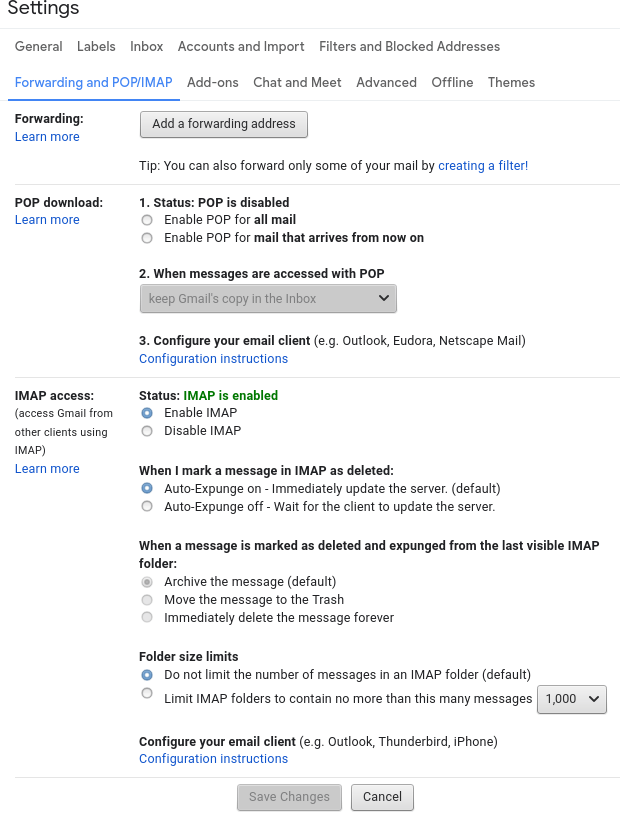Click Add a forwarding address
This screenshot has width=620, height=828.
tap(223, 124)
